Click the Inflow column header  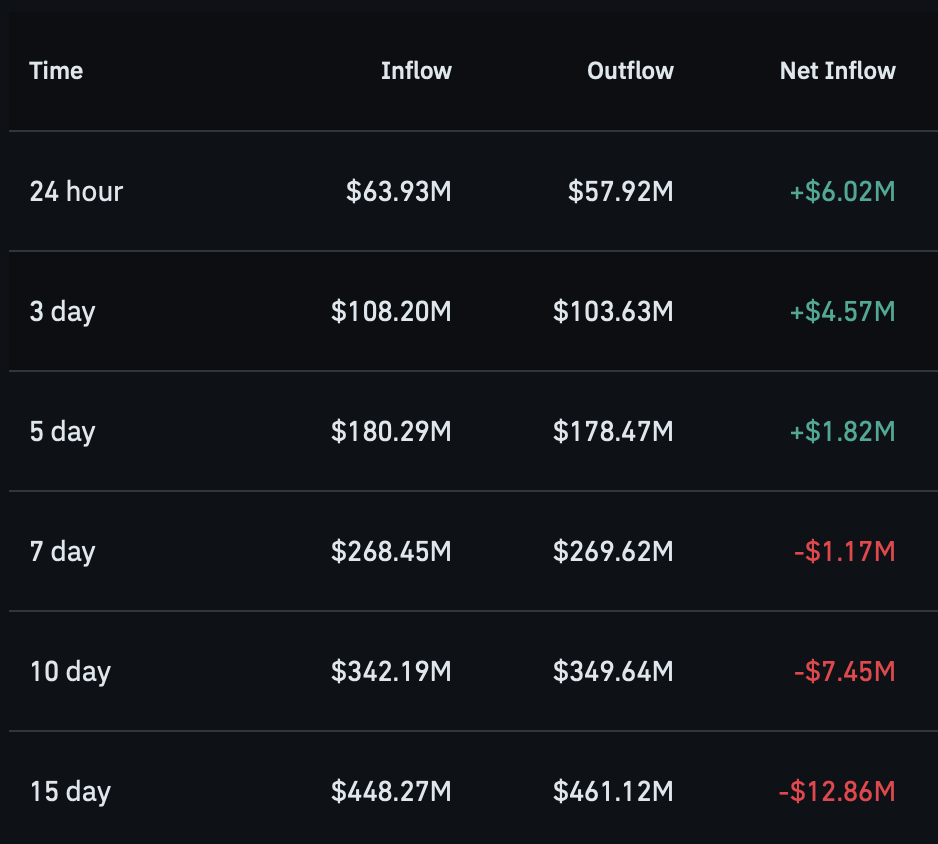pyautogui.click(x=416, y=71)
